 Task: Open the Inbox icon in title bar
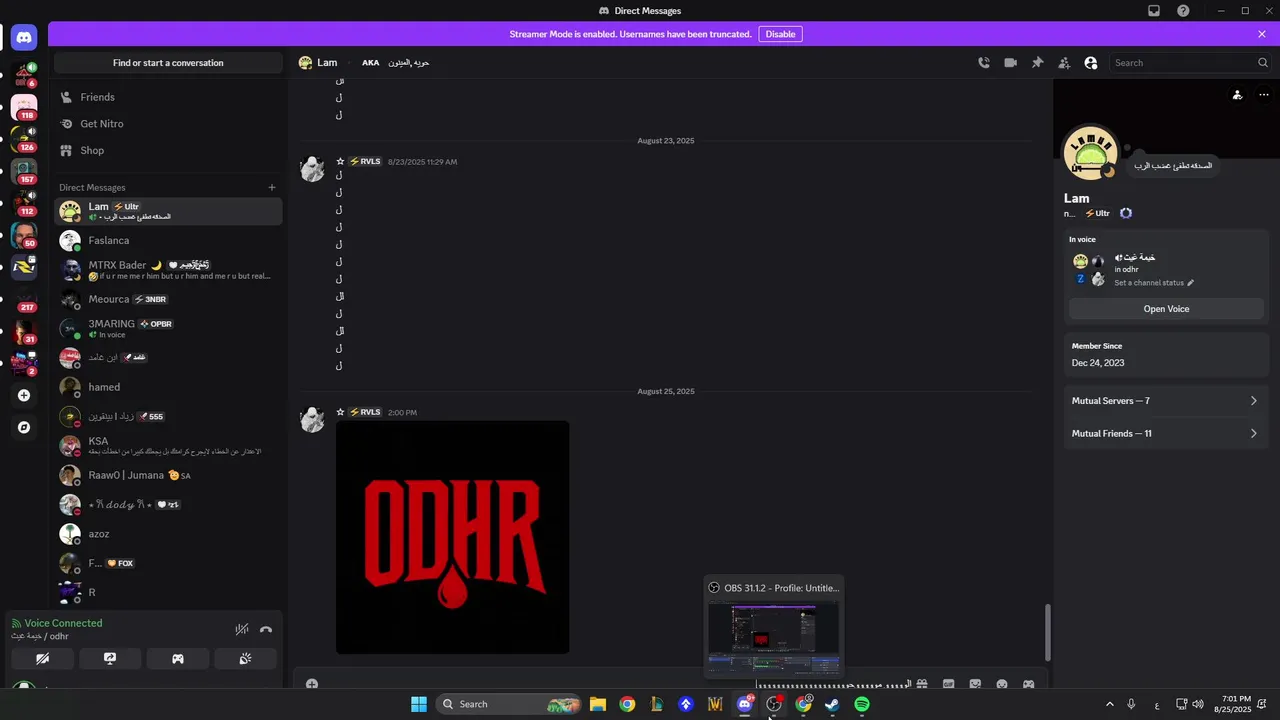tap(1154, 11)
